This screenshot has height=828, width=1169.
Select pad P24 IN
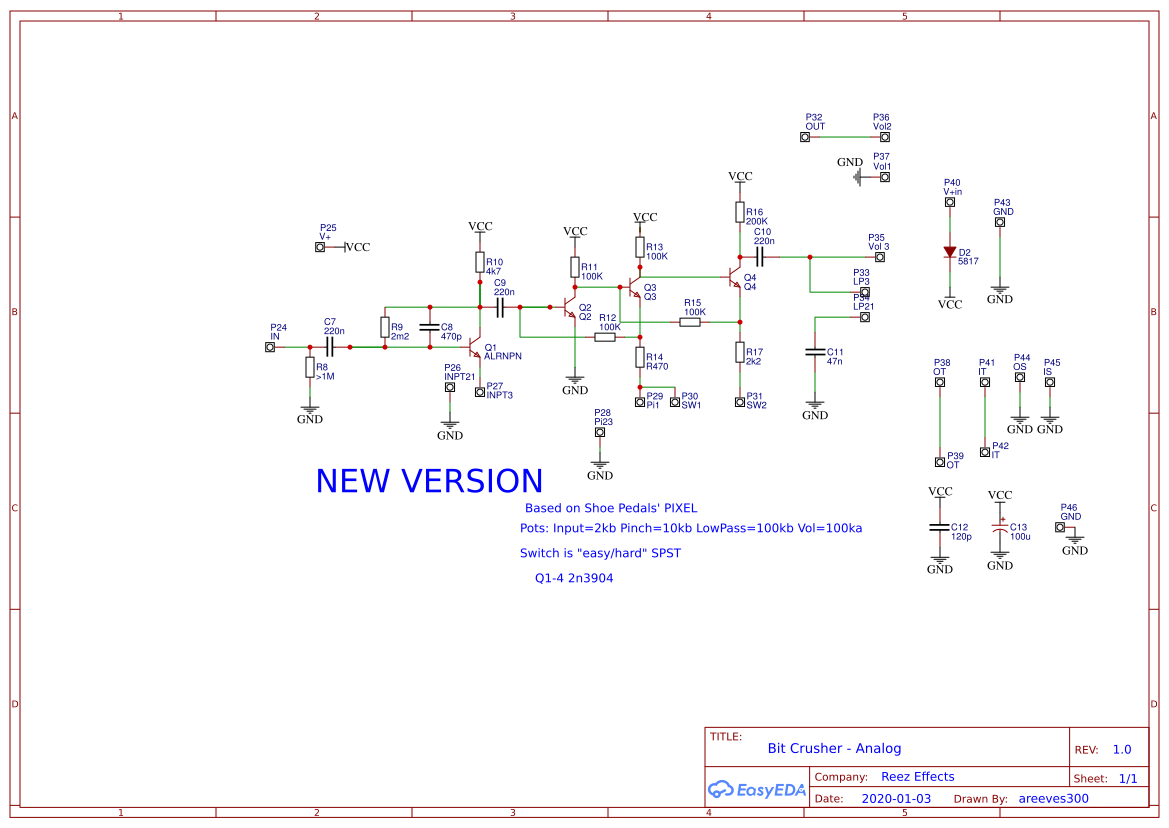pos(270,346)
